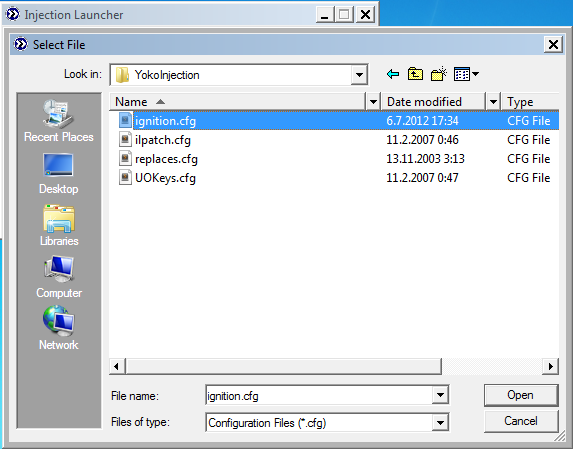The image size is (573, 449).
Task: Click the Open button
Action: (x=521, y=395)
